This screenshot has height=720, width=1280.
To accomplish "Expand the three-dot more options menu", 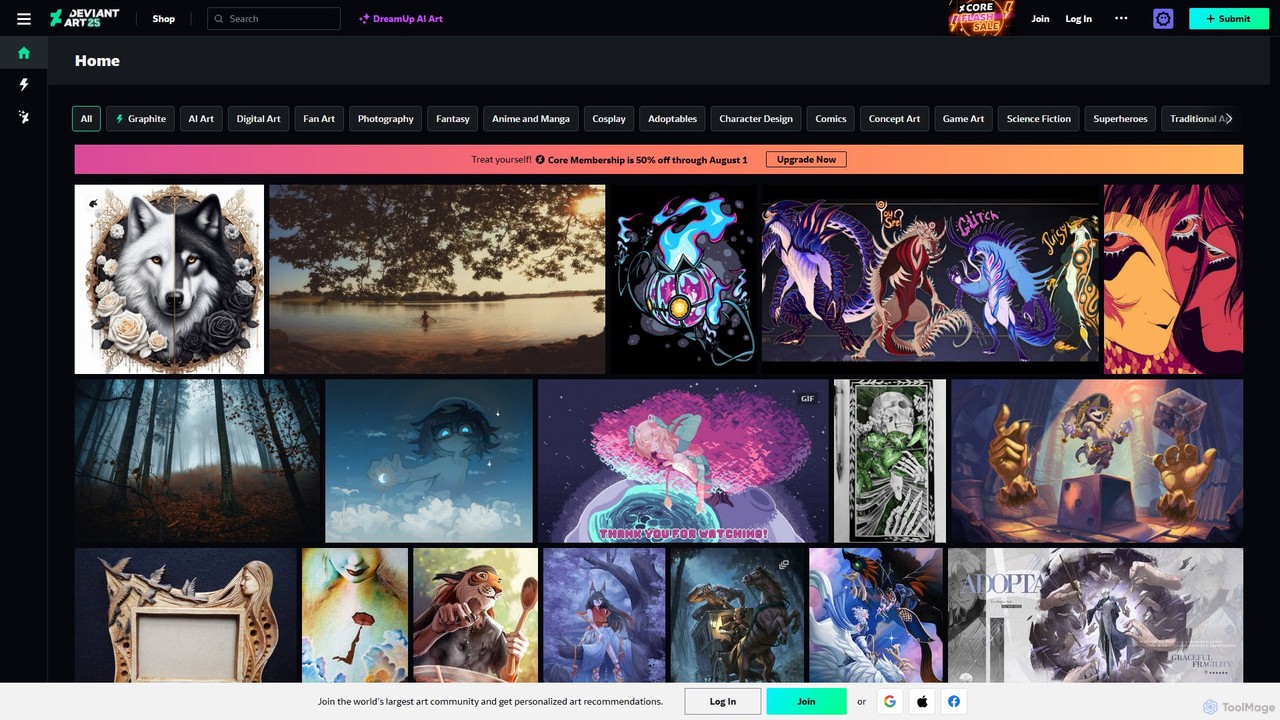I will point(1121,18).
